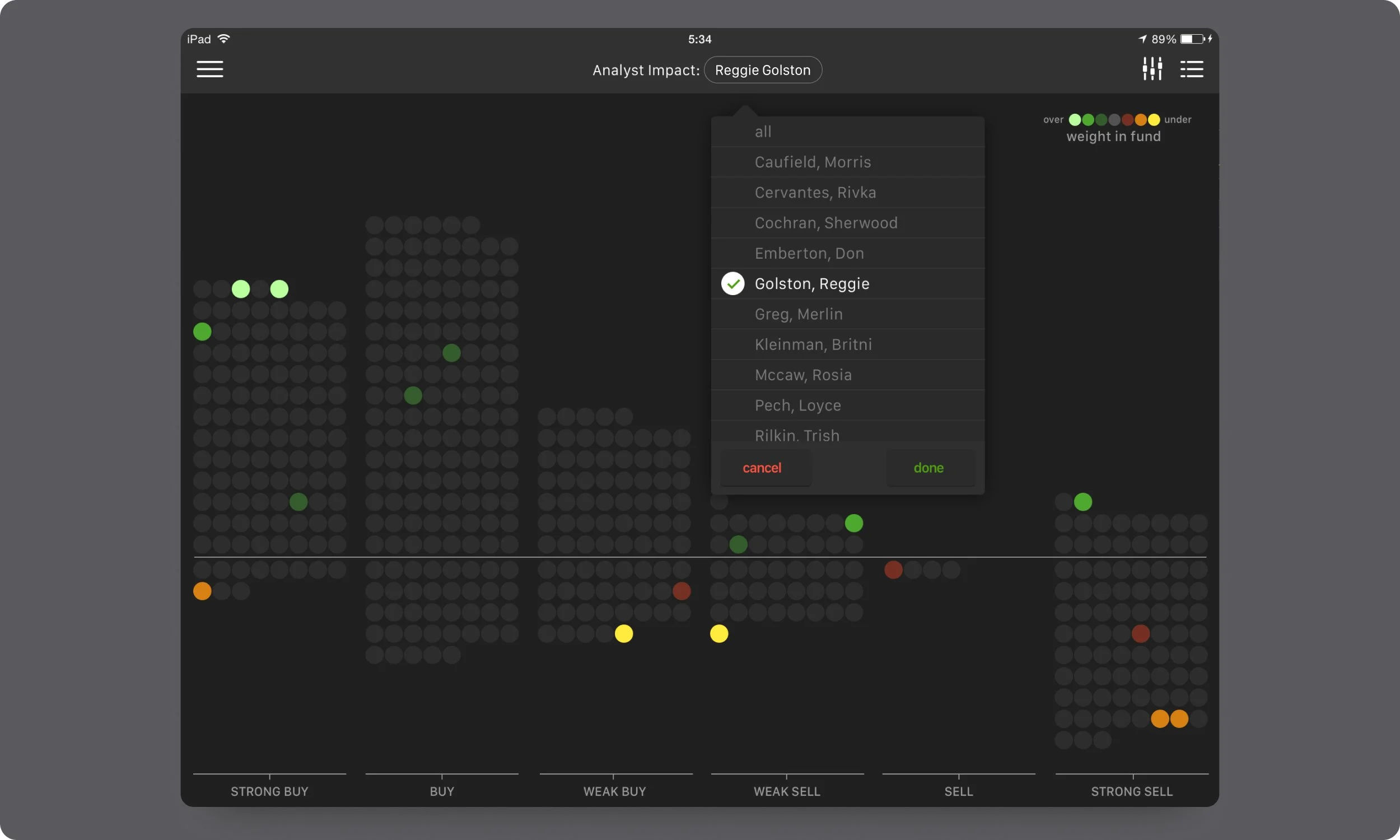Open the filter sliders icon

pos(1151,69)
